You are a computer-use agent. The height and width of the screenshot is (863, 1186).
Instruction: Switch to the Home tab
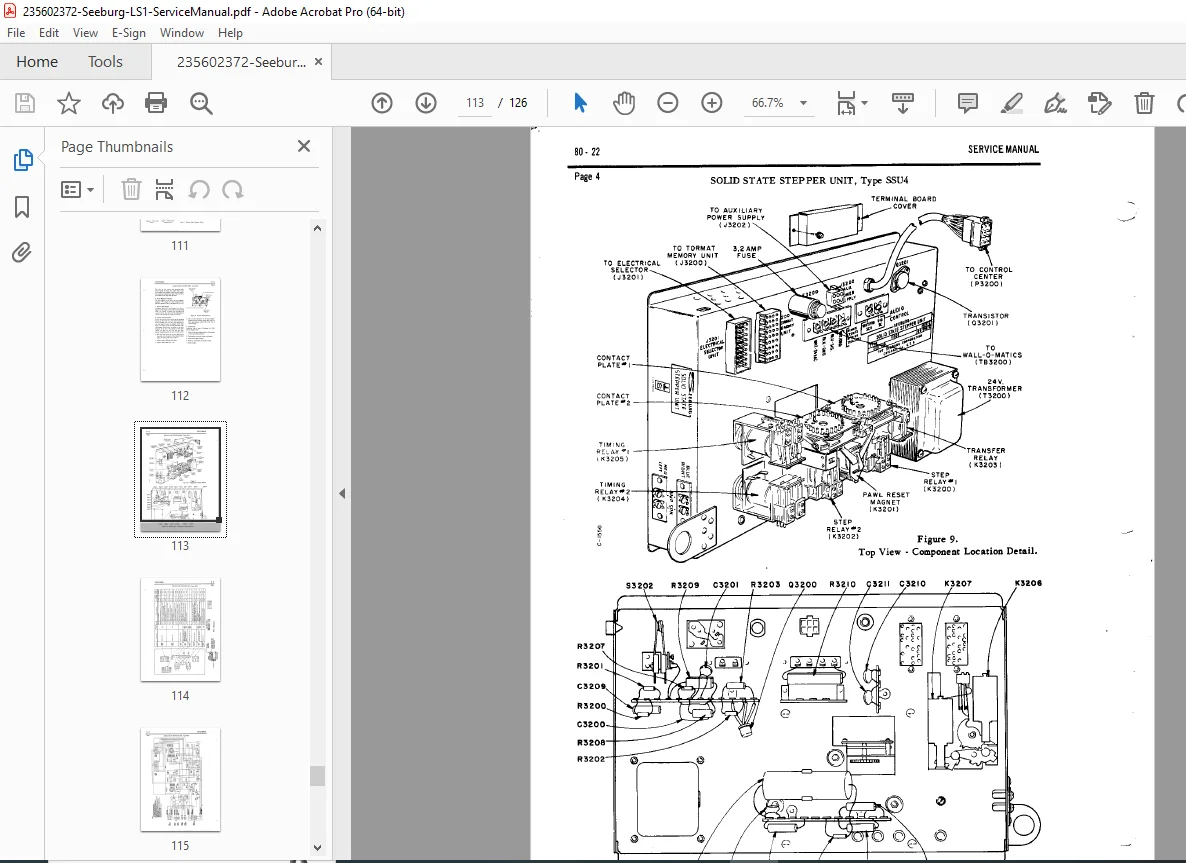(x=37, y=62)
